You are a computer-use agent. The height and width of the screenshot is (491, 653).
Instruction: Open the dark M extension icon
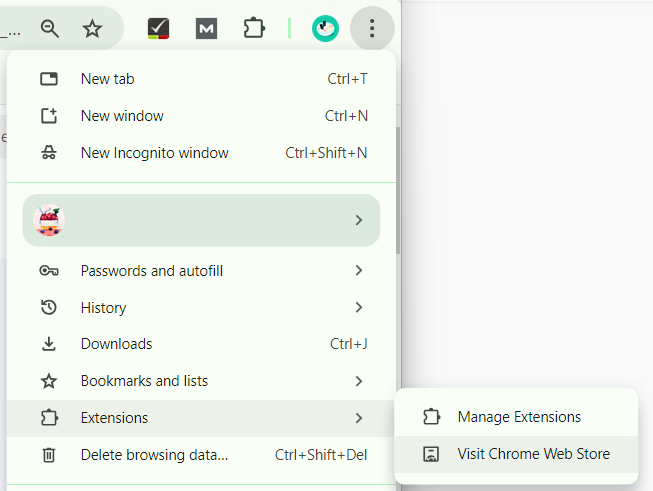coord(206,28)
